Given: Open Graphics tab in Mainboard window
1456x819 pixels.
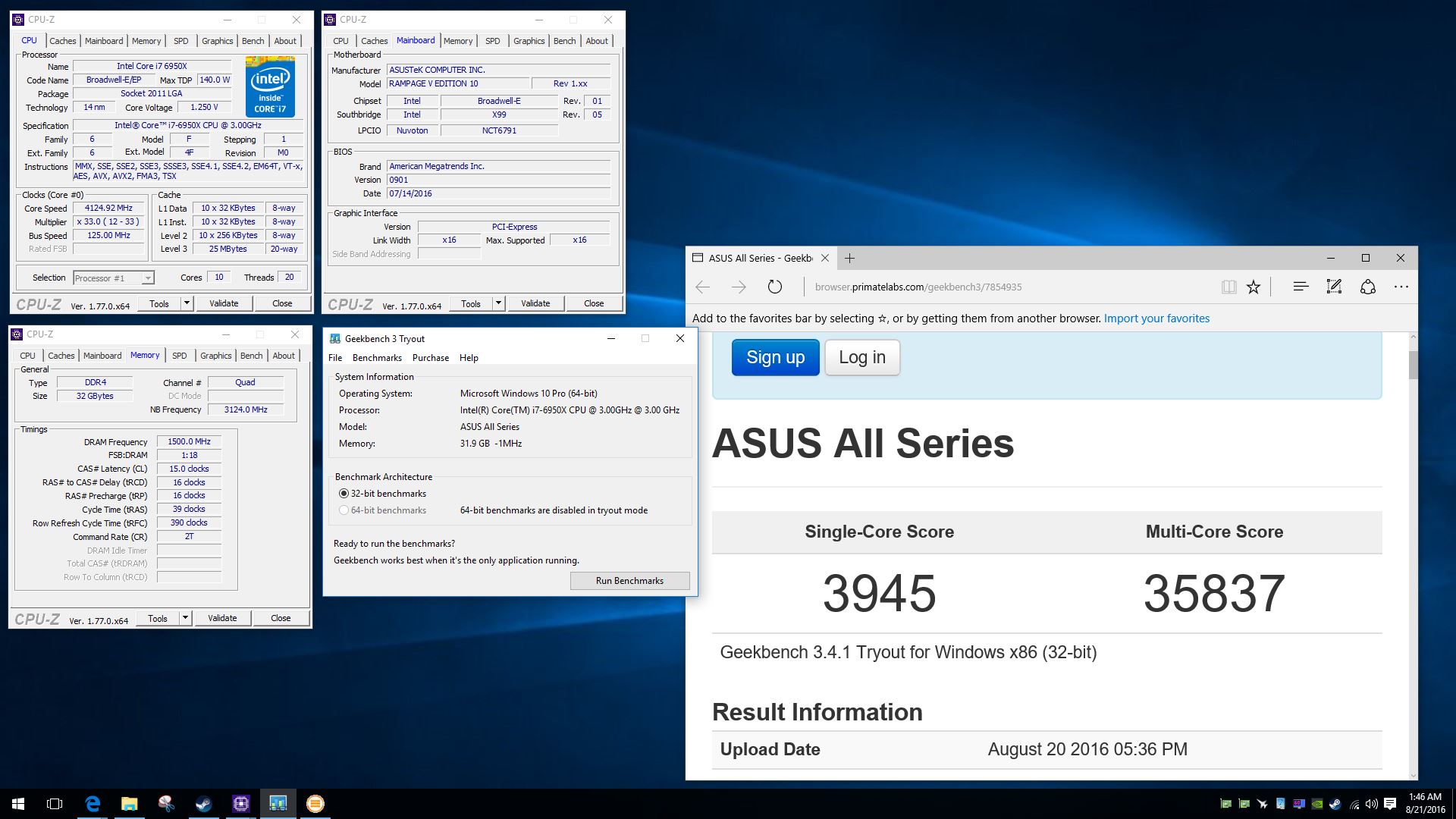Looking at the screenshot, I should click(529, 41).
